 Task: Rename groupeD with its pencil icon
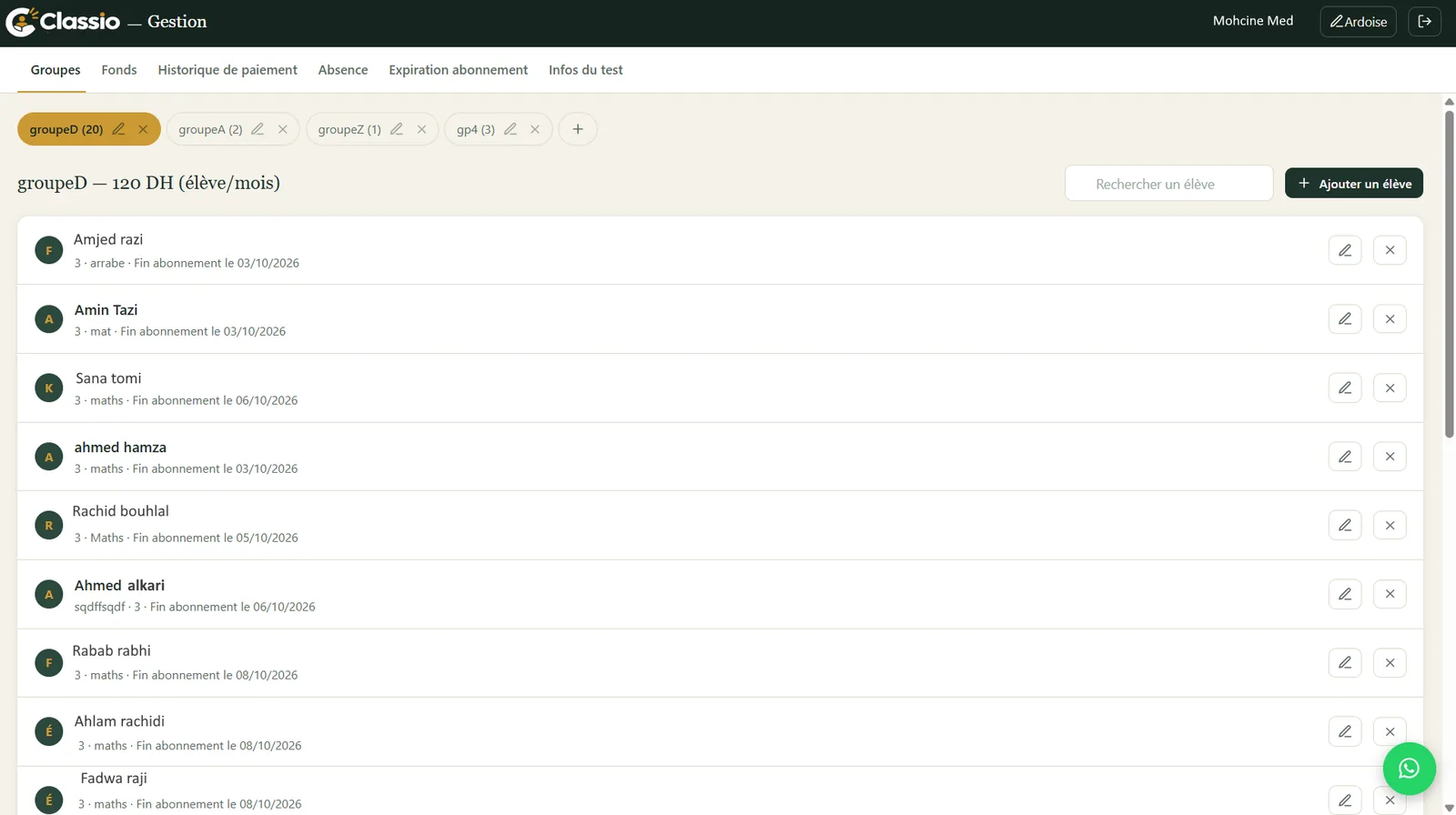tap(118, 129)
